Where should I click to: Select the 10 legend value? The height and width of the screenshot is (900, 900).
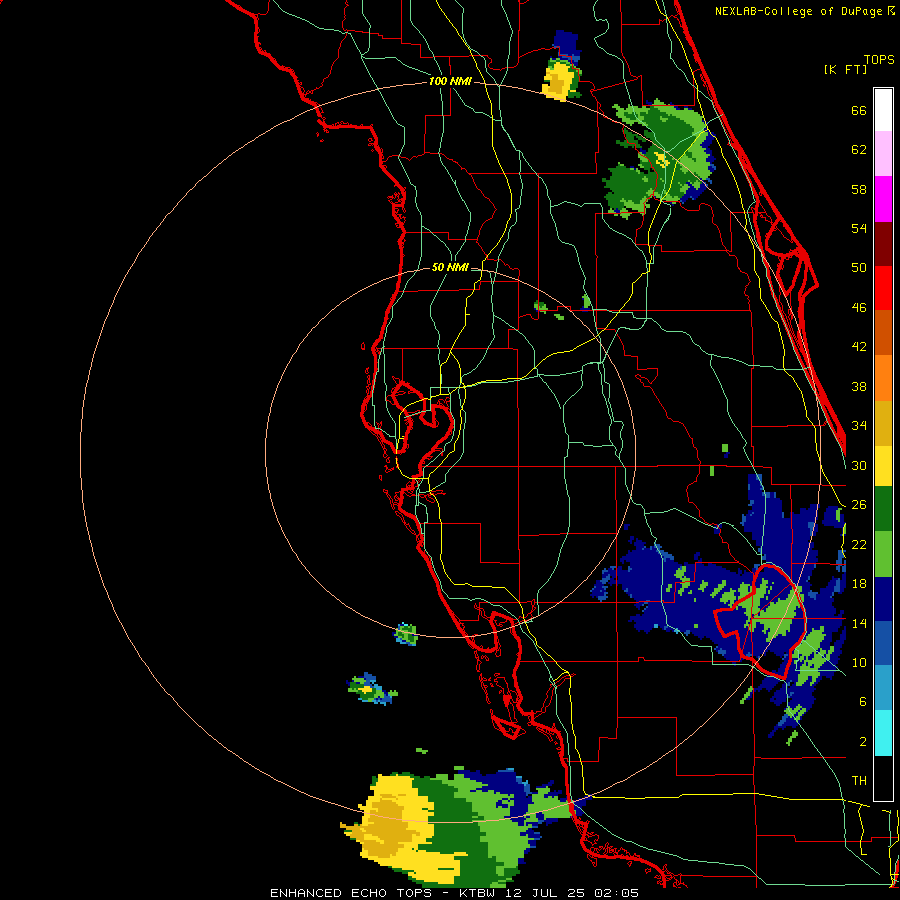point(859,662)
